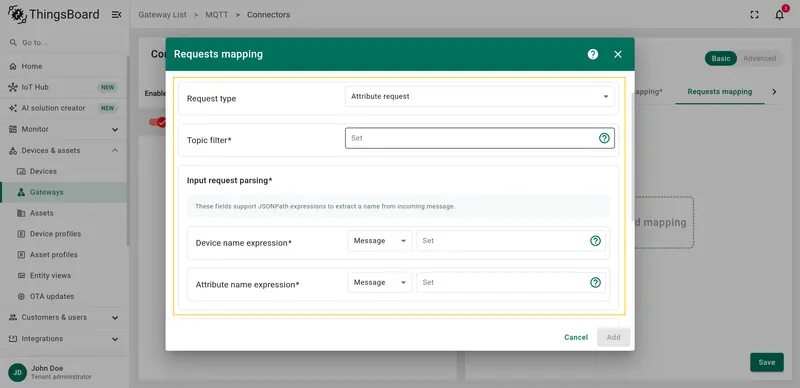Collapse the Devices & assets section
The image size is (800, 388).
(115, 151)
